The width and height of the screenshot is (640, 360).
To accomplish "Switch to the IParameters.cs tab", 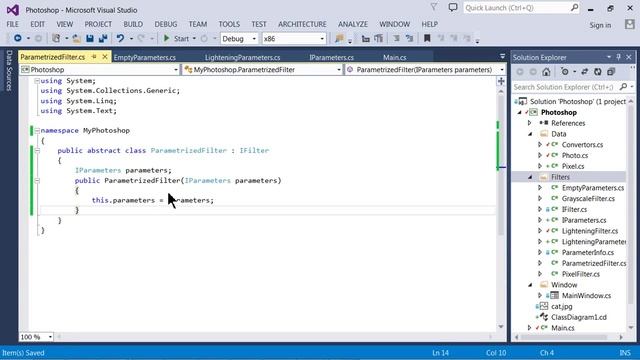I will 331,58.
